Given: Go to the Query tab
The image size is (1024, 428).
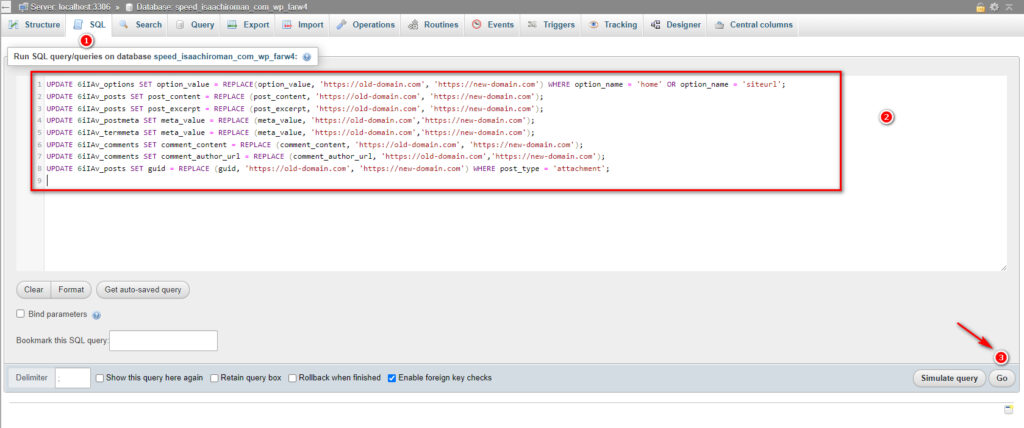Looking at the screenshot, I should click(x=195, y=25).
